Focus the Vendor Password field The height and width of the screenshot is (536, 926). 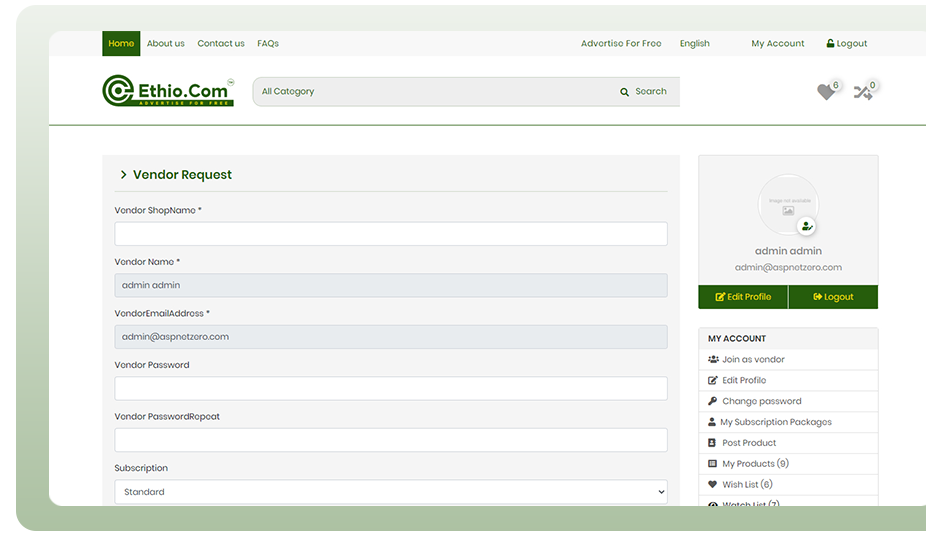tap(390, 388)
